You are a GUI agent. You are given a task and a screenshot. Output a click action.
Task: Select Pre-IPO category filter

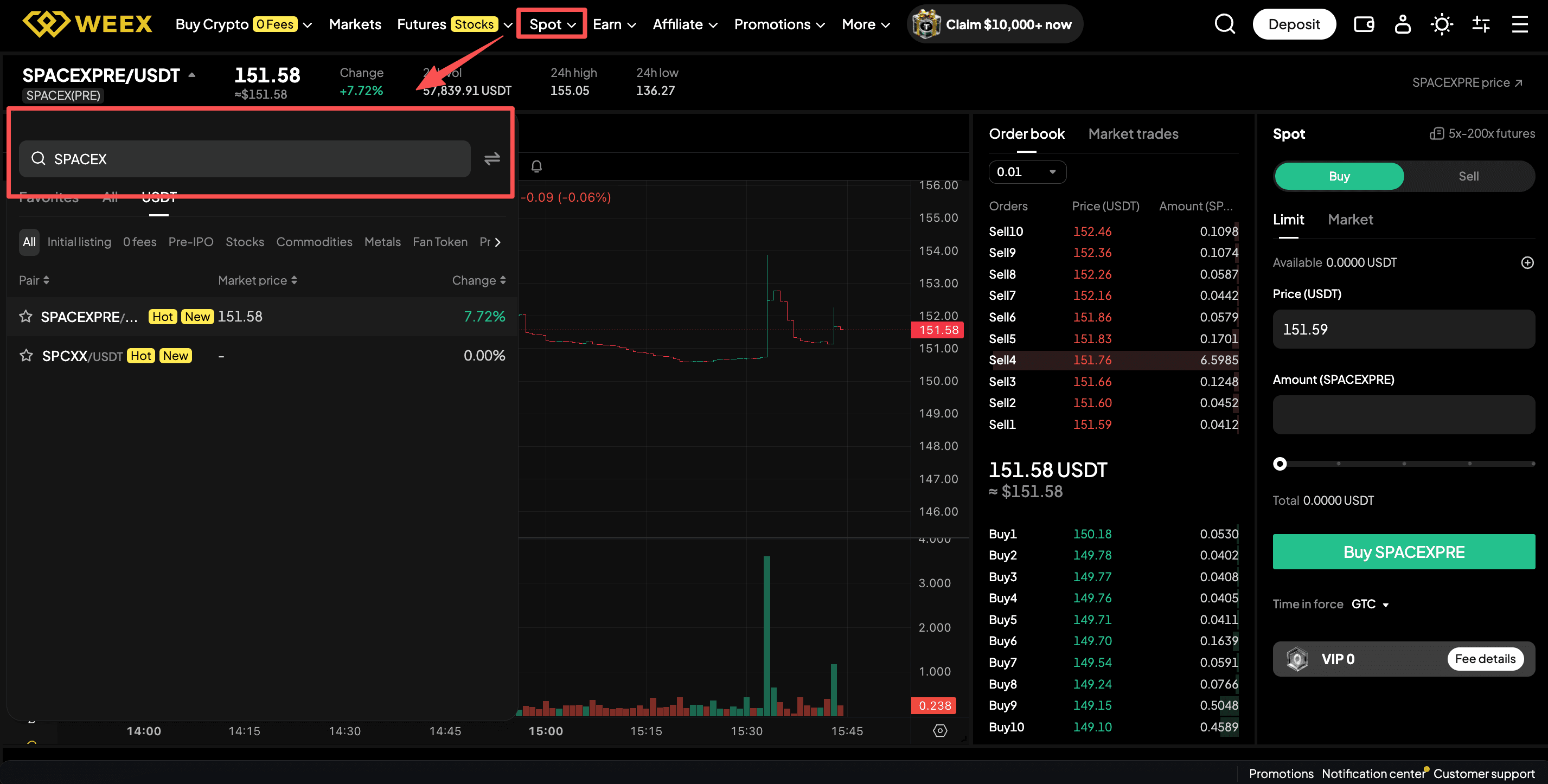[190, 241]
